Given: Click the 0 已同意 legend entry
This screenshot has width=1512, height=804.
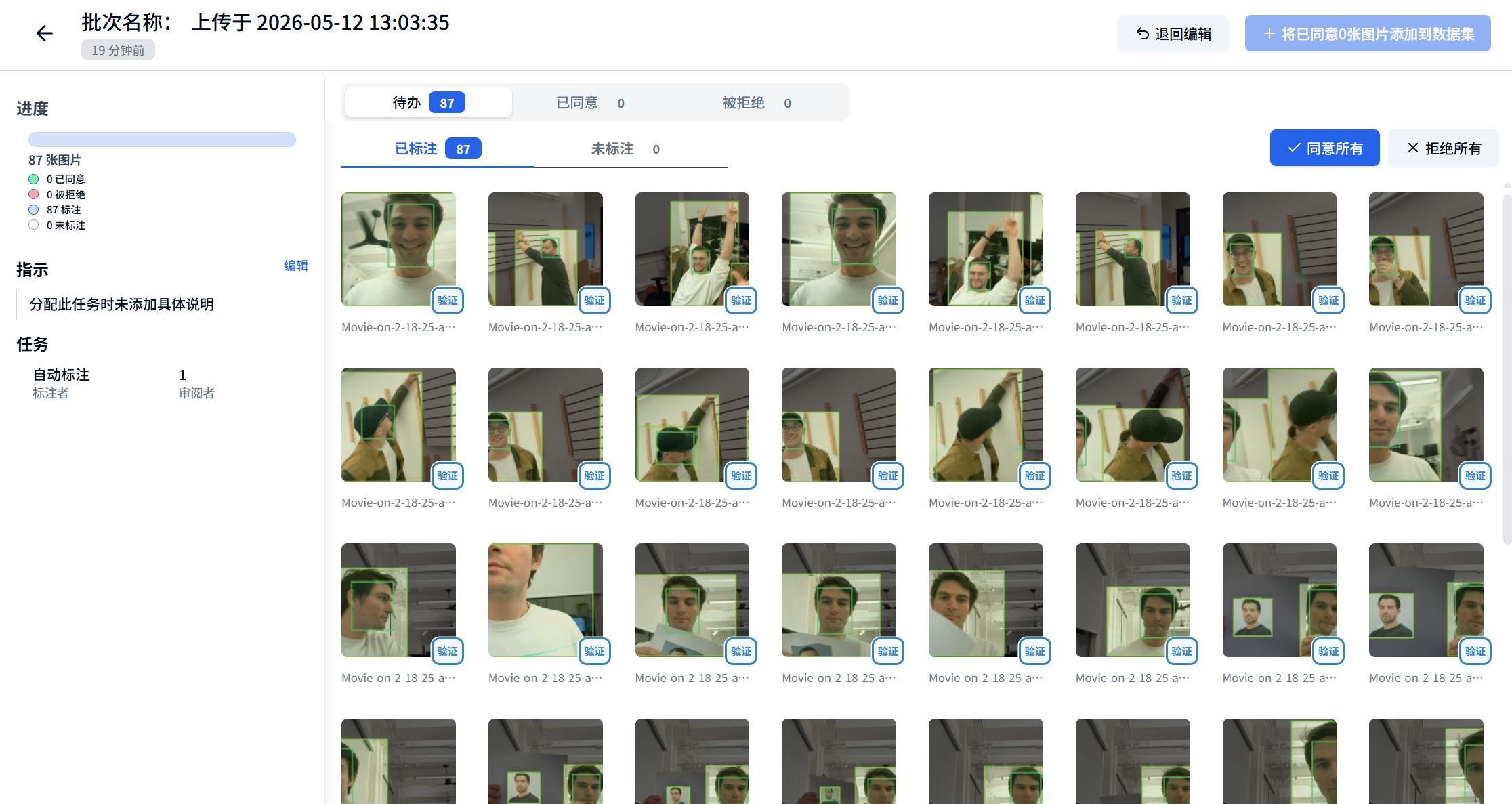Looking at the screenshot, I should point(57,179).
